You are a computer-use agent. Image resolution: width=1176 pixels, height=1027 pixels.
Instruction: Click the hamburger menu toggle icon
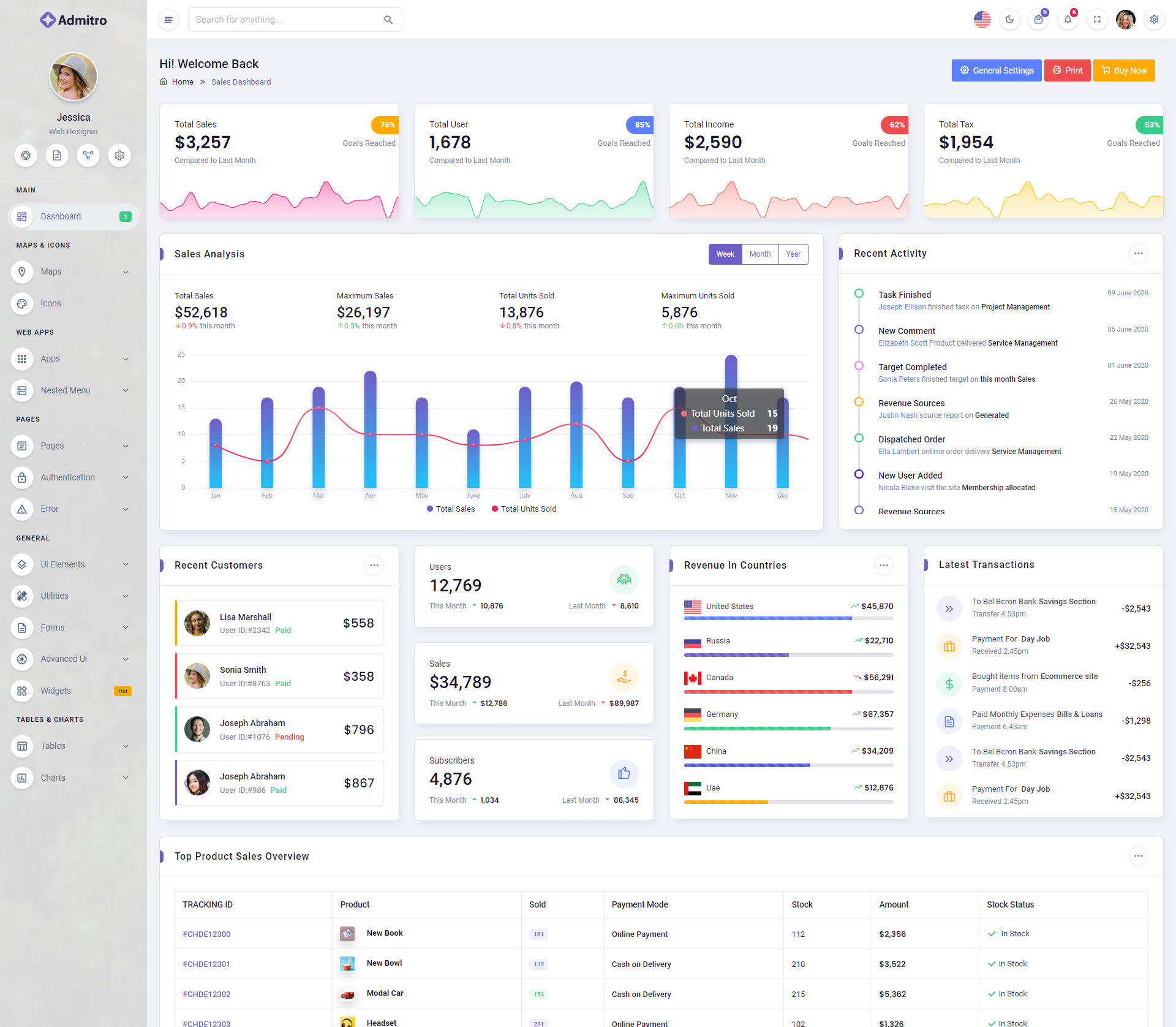click(168, 20)
